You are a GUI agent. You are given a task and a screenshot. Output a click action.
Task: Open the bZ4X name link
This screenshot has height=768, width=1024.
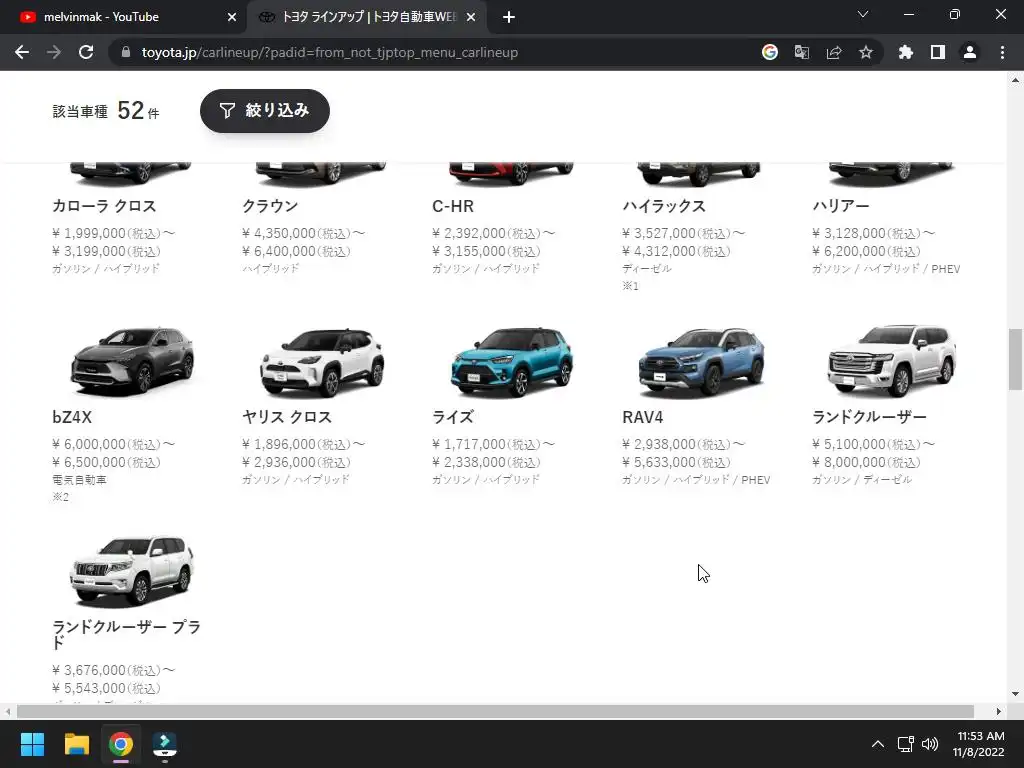(x=72, y=417)
